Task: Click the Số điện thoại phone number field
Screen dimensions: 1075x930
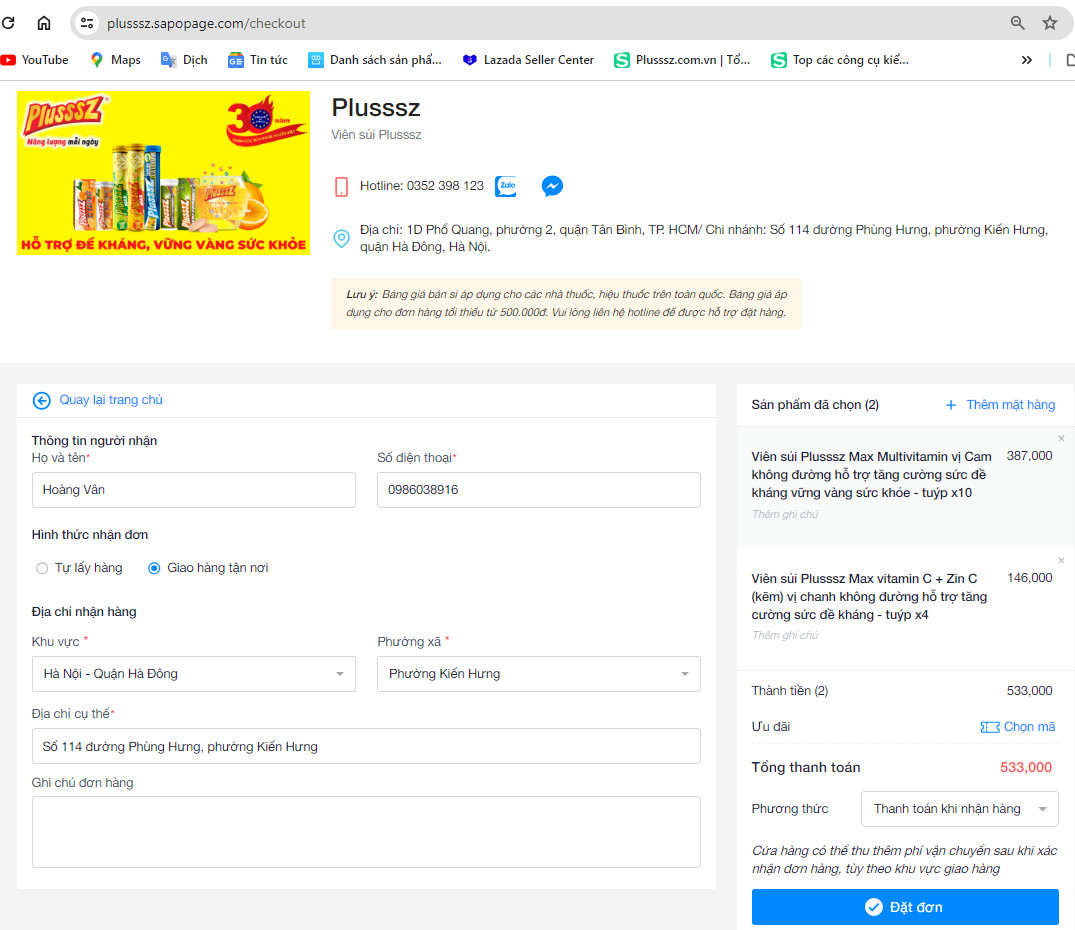Action: pyautogui.click(x=539, y=490)
